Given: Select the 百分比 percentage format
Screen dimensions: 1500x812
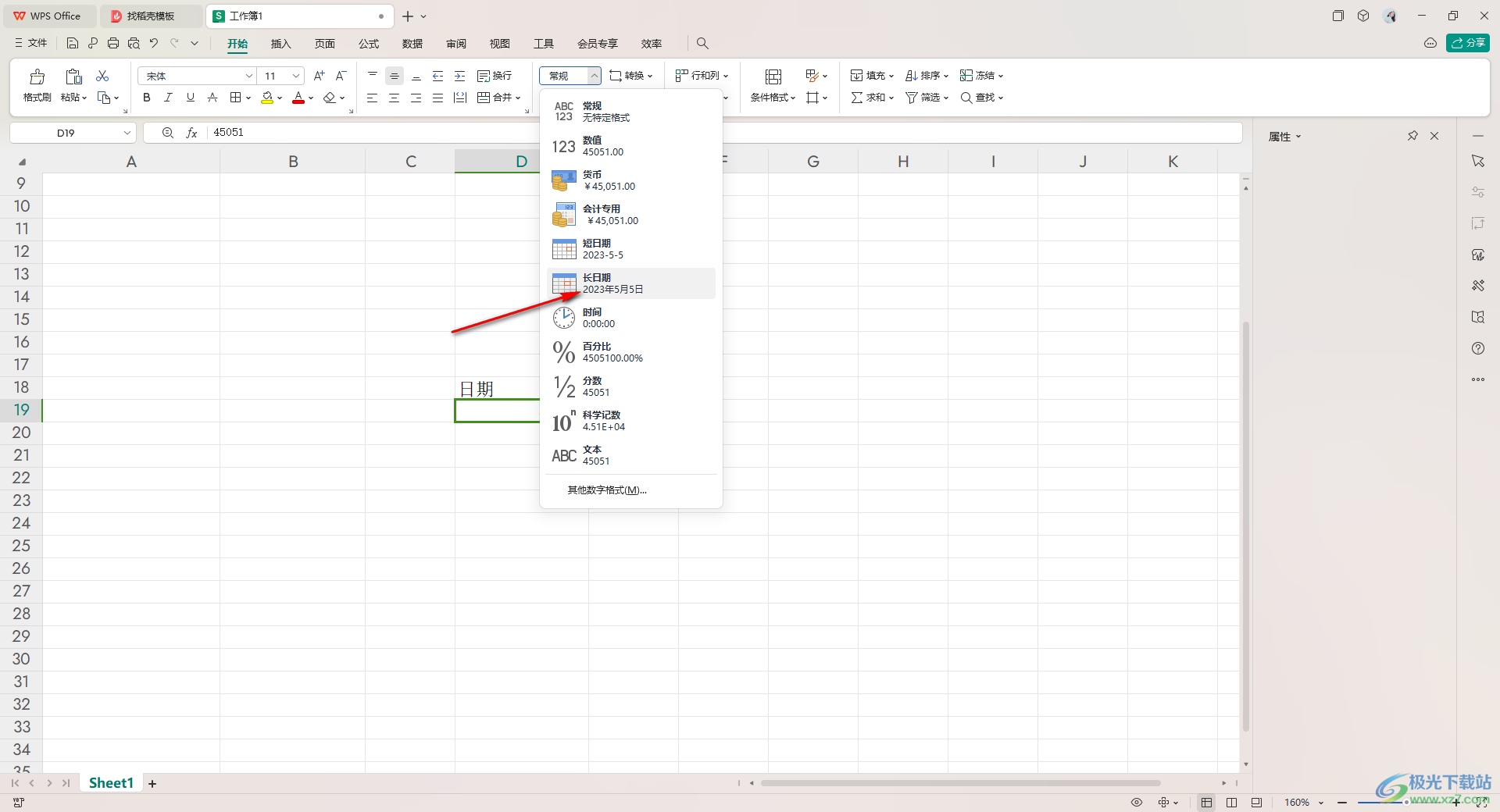Looking at the screenshot, I should point(631,352).
